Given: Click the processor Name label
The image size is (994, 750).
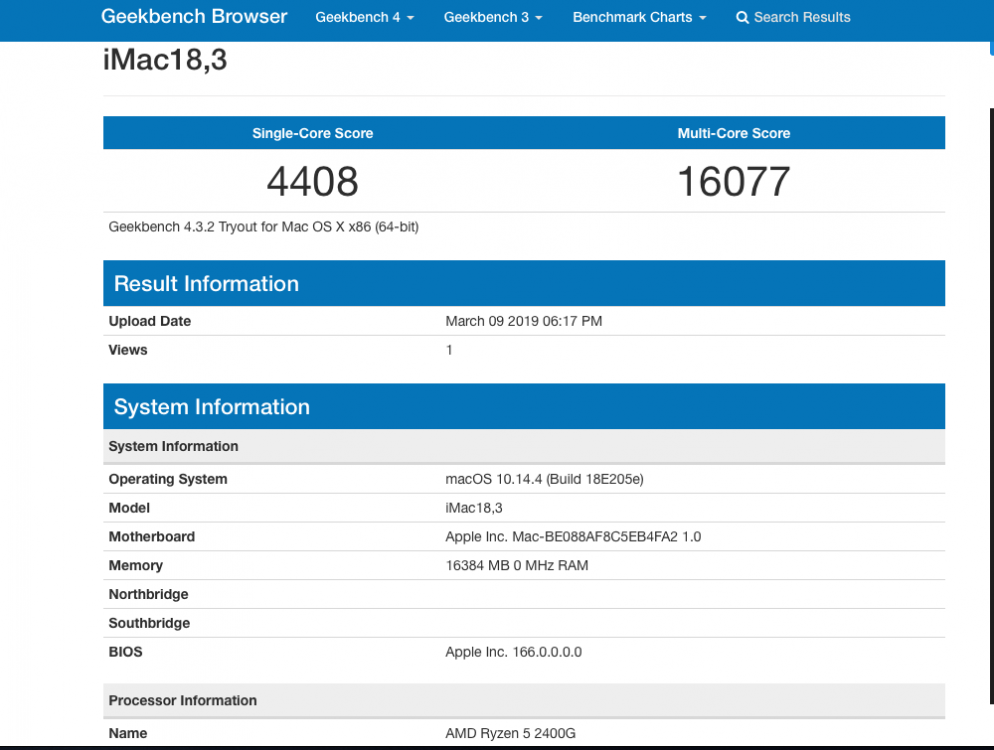Looking at the screenshot, I should point(127,734).
